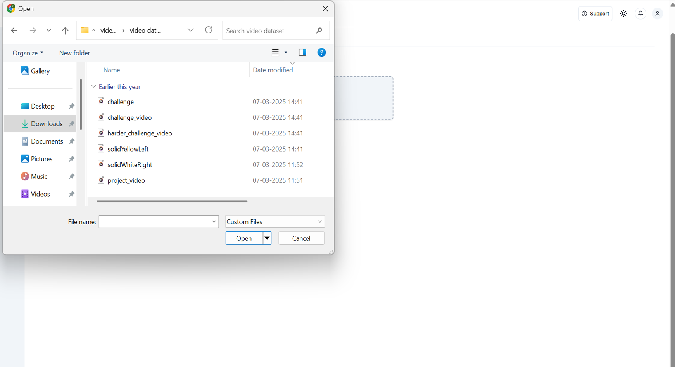Expand the File name dropdown arrow
Screen dimensions: 675x367
214,222
